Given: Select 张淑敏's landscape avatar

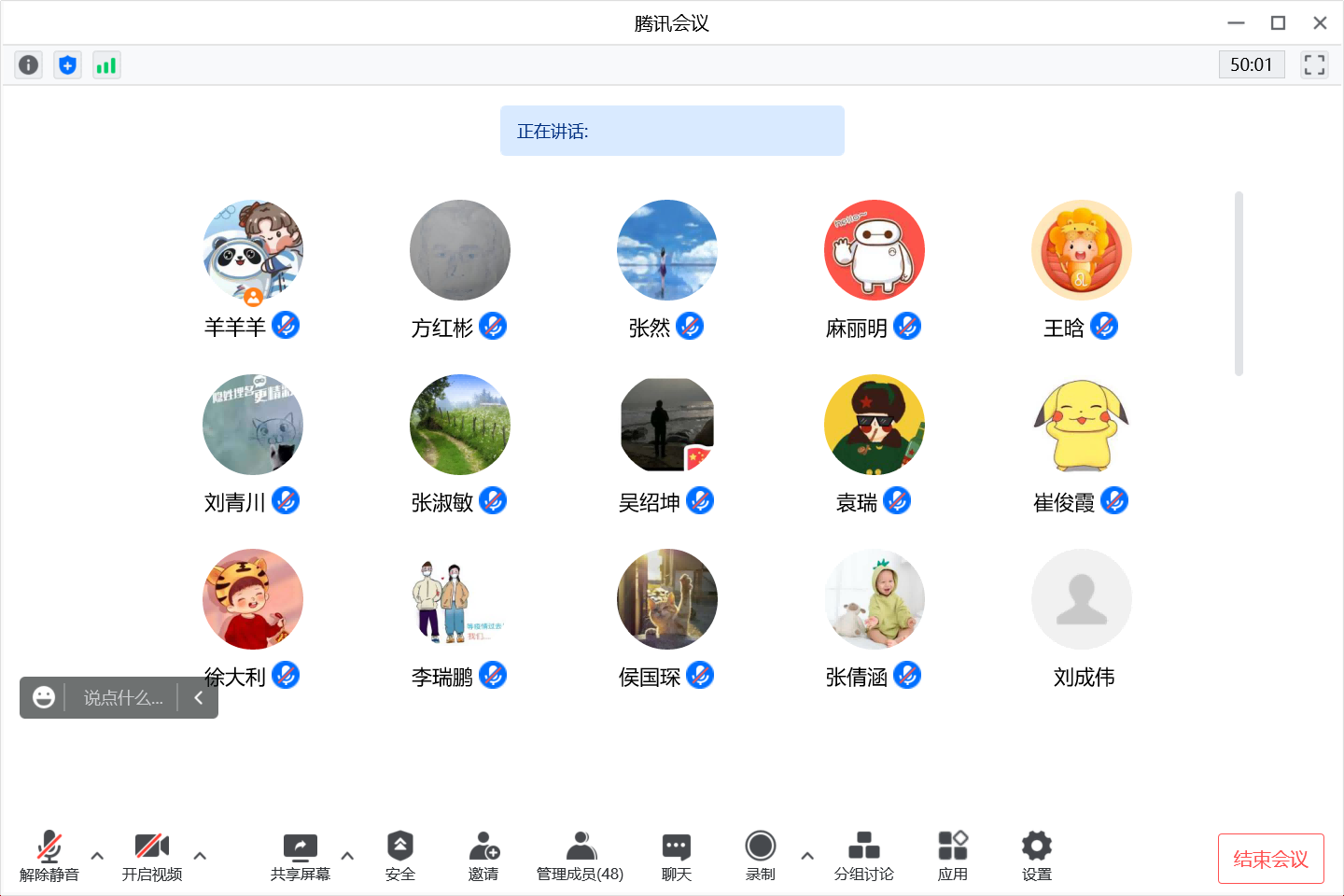Looking at the screenshot, I should click(460, 425).
